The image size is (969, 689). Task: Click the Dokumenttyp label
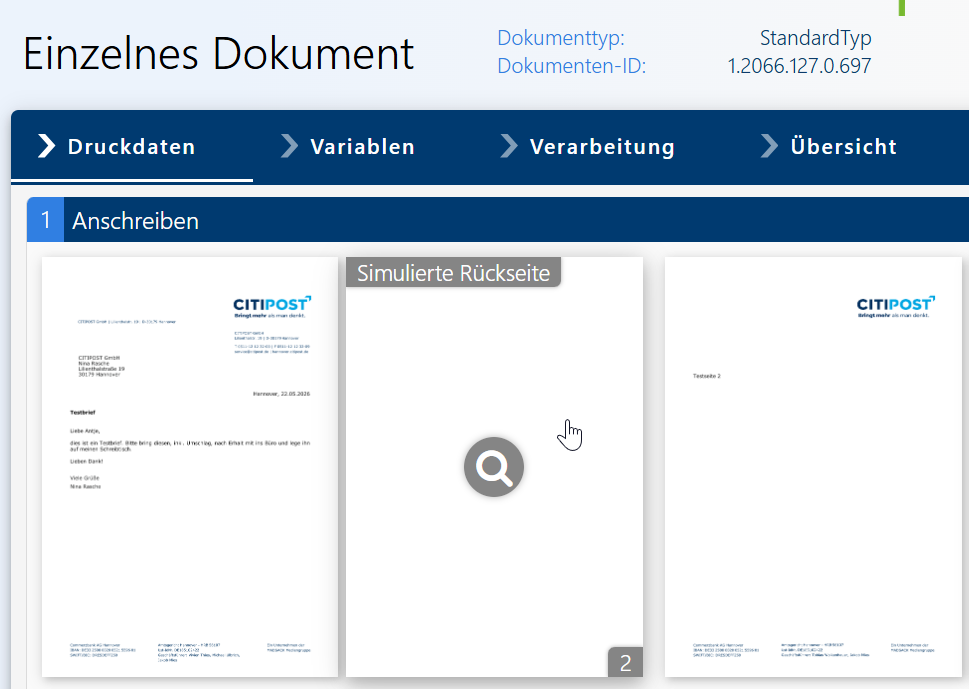click(561, 38)
